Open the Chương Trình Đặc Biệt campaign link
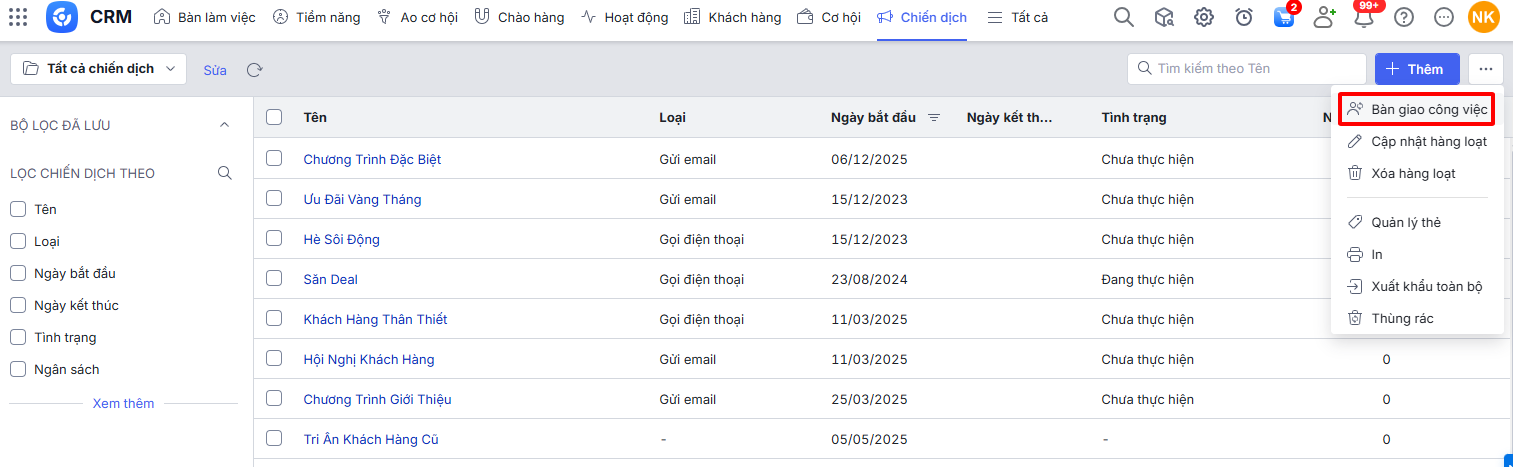This screenshot has width=1513, height=467. pyautogui.click(x=372, y=159)
